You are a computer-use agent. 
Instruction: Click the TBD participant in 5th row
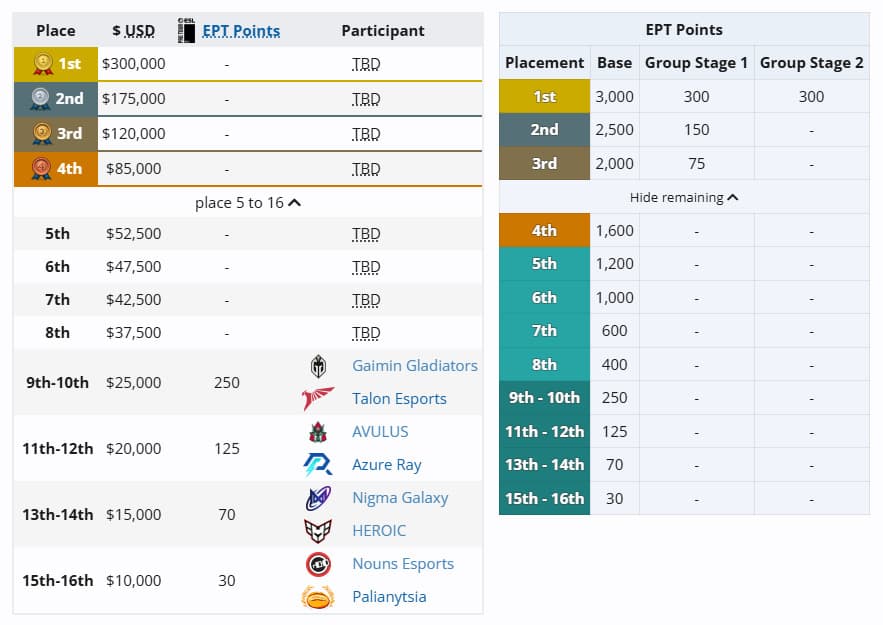tap(366, 234)
